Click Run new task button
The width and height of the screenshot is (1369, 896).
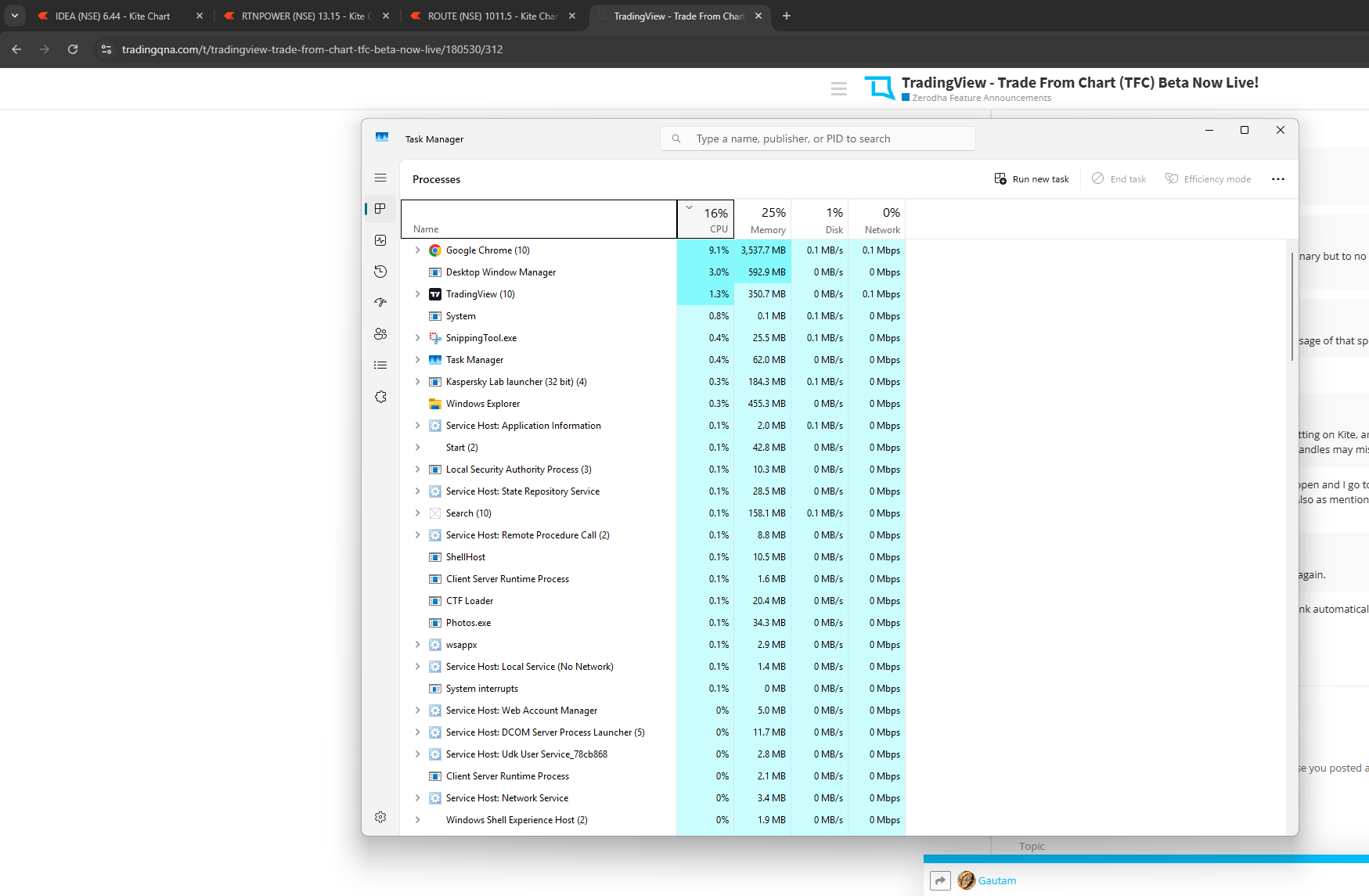(x=1032, y=179)
